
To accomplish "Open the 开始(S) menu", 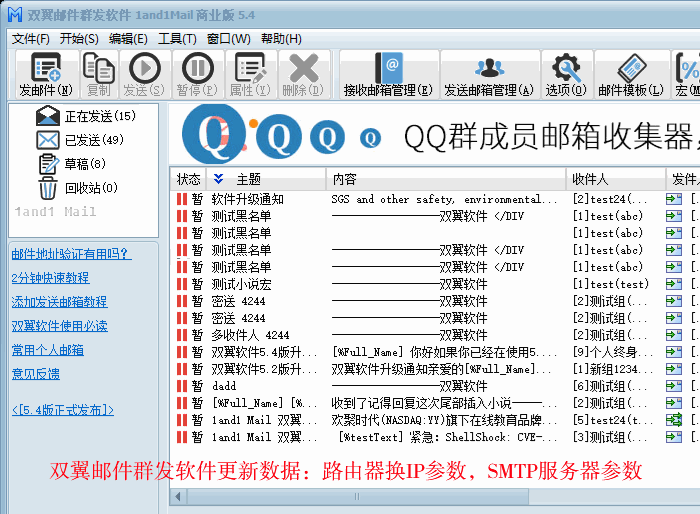I will tap(79, 39).
